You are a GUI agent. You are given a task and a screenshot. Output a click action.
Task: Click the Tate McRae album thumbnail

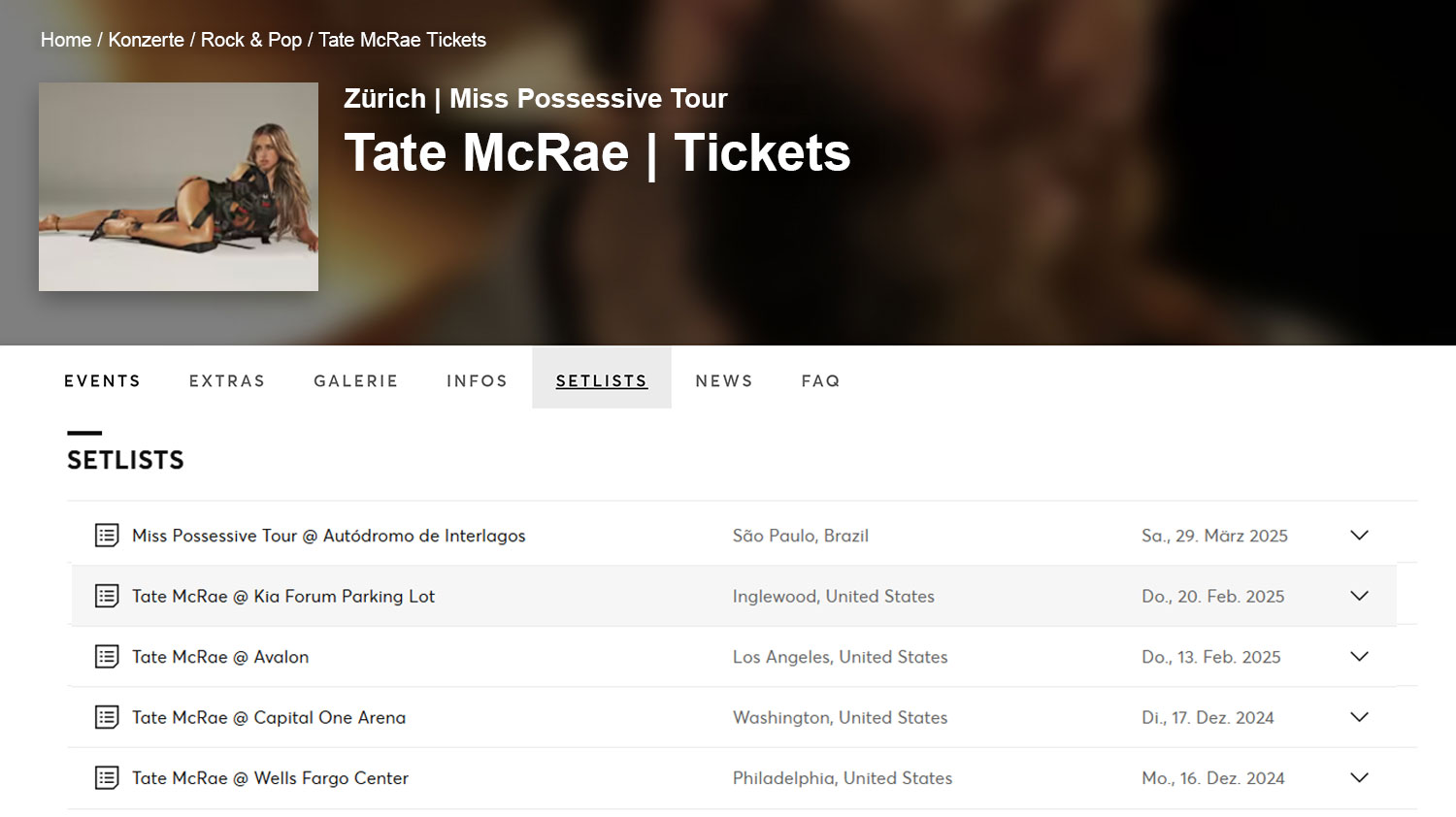coord(179,186)
